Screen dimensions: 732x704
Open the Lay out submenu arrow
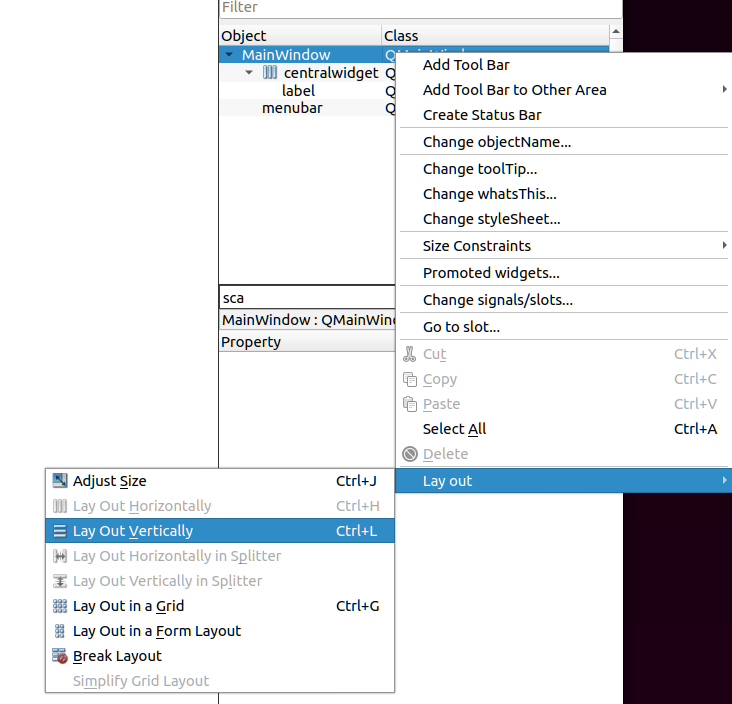click(724, 480)
